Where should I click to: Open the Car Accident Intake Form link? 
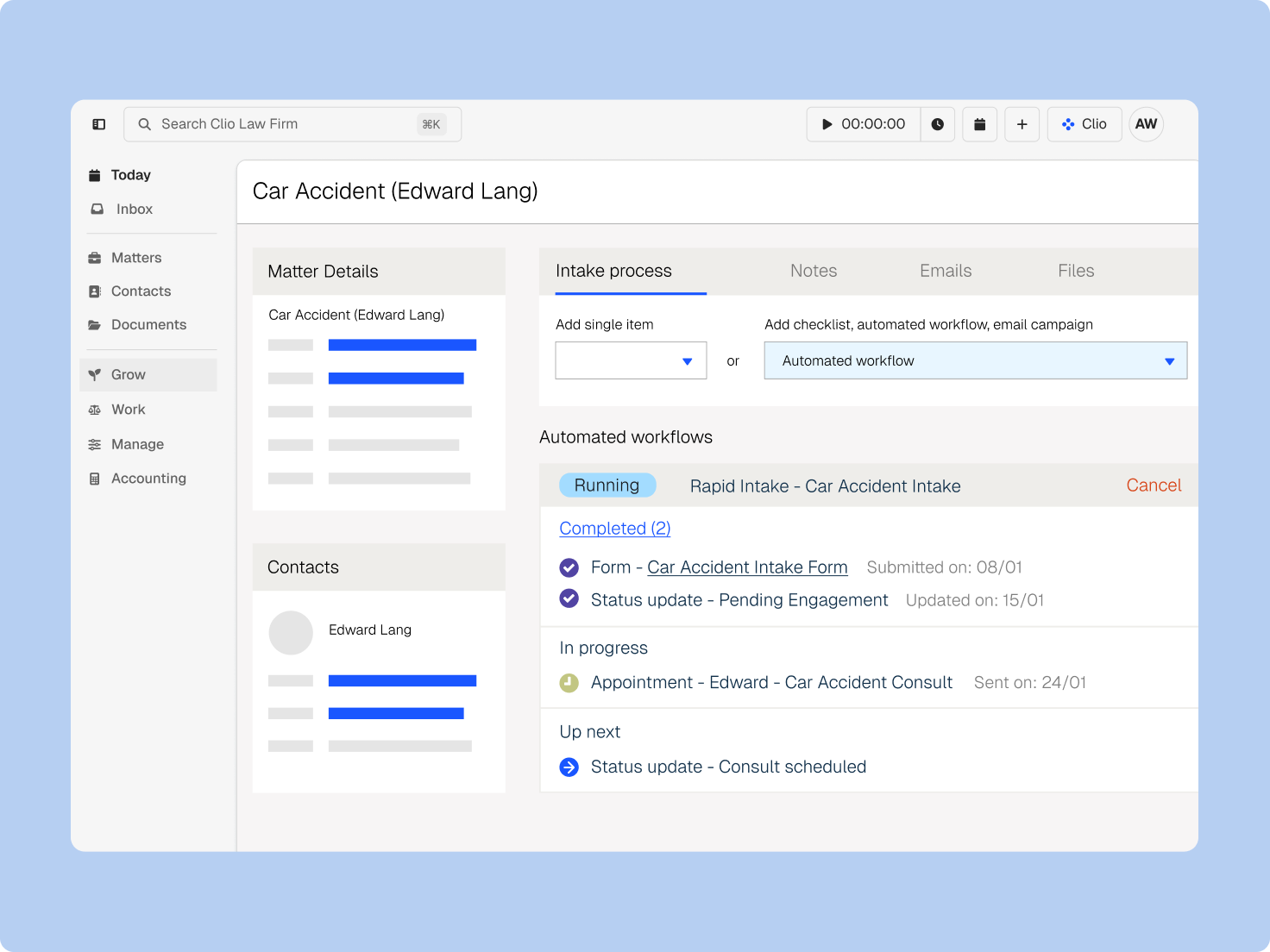click(x=747, y=567)
